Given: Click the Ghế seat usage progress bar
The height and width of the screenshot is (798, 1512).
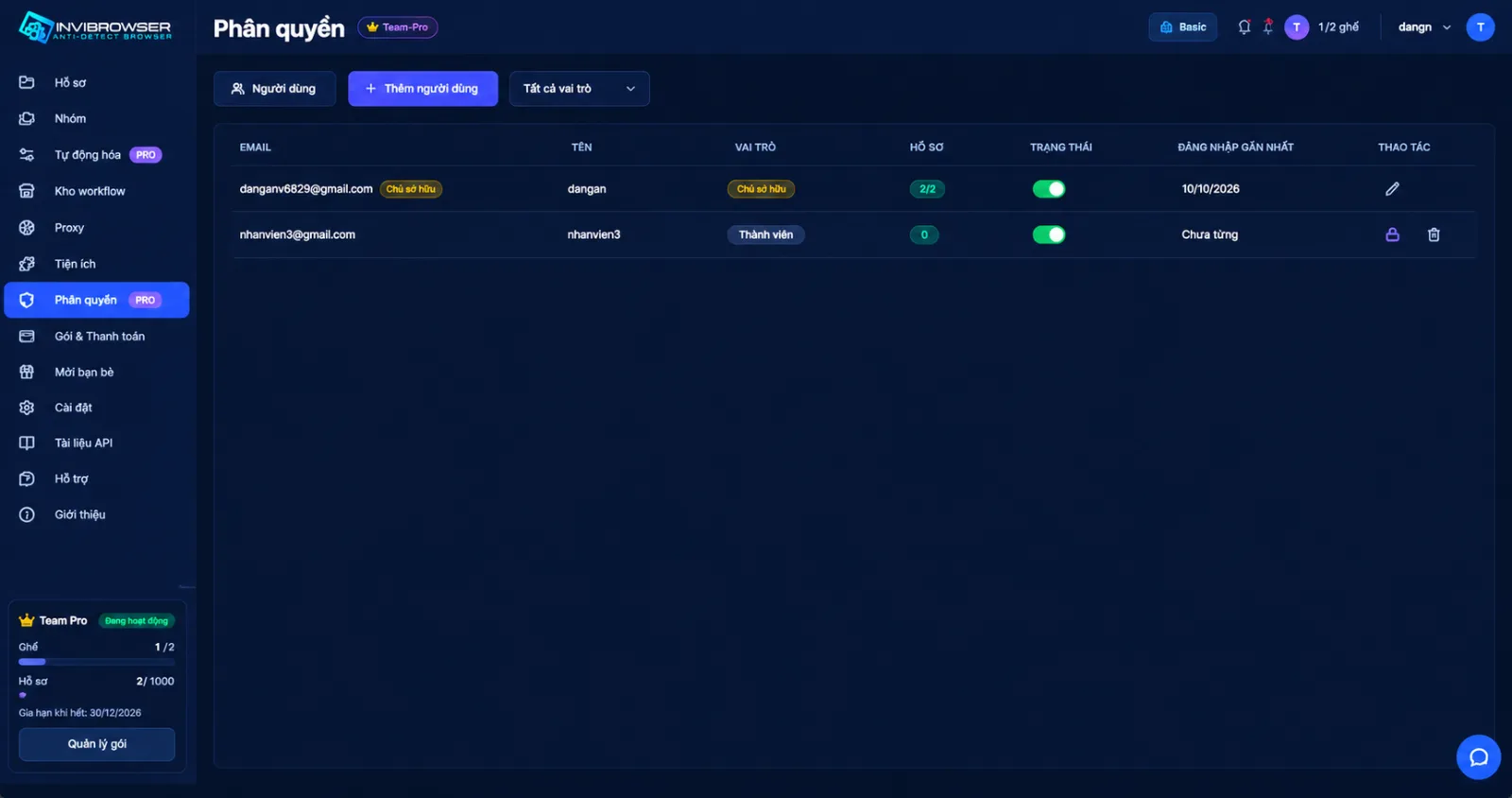Looking at the screenshot, I should tap(96, 662).
